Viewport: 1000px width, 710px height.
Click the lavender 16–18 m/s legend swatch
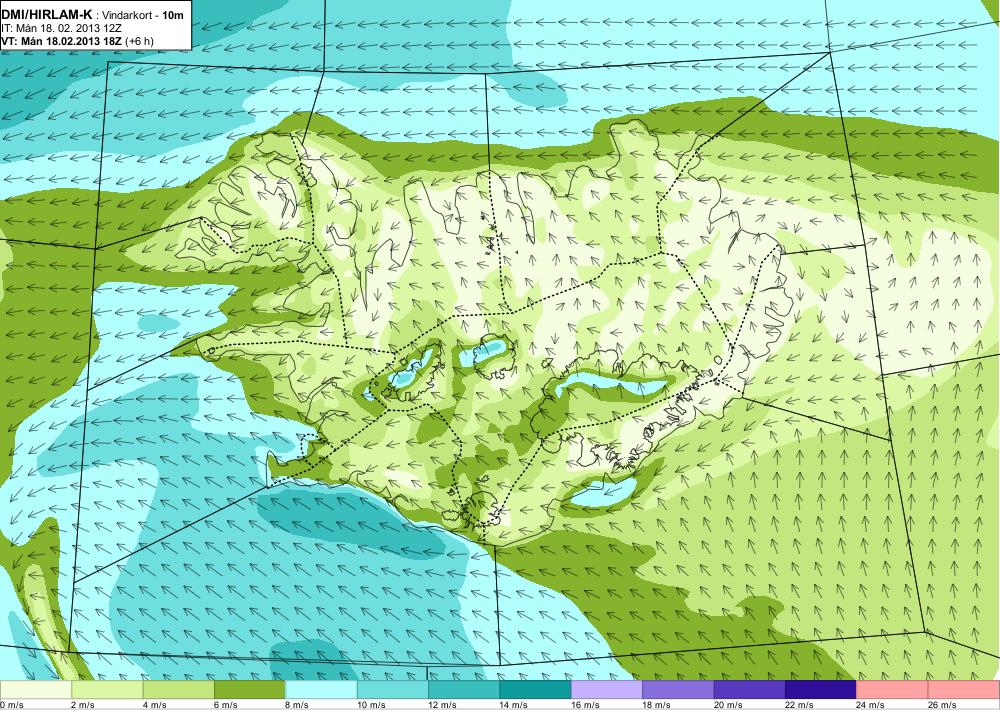tap(607, 690)
